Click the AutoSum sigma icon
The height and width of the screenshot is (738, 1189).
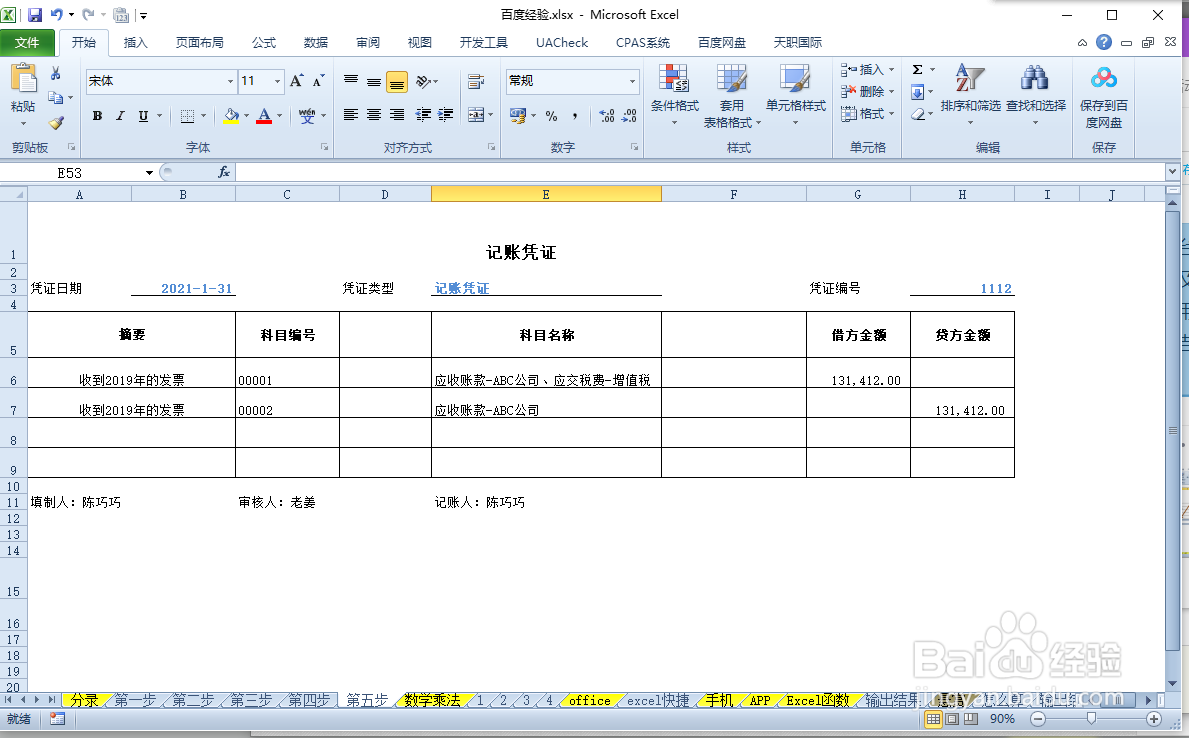point(918,70)
